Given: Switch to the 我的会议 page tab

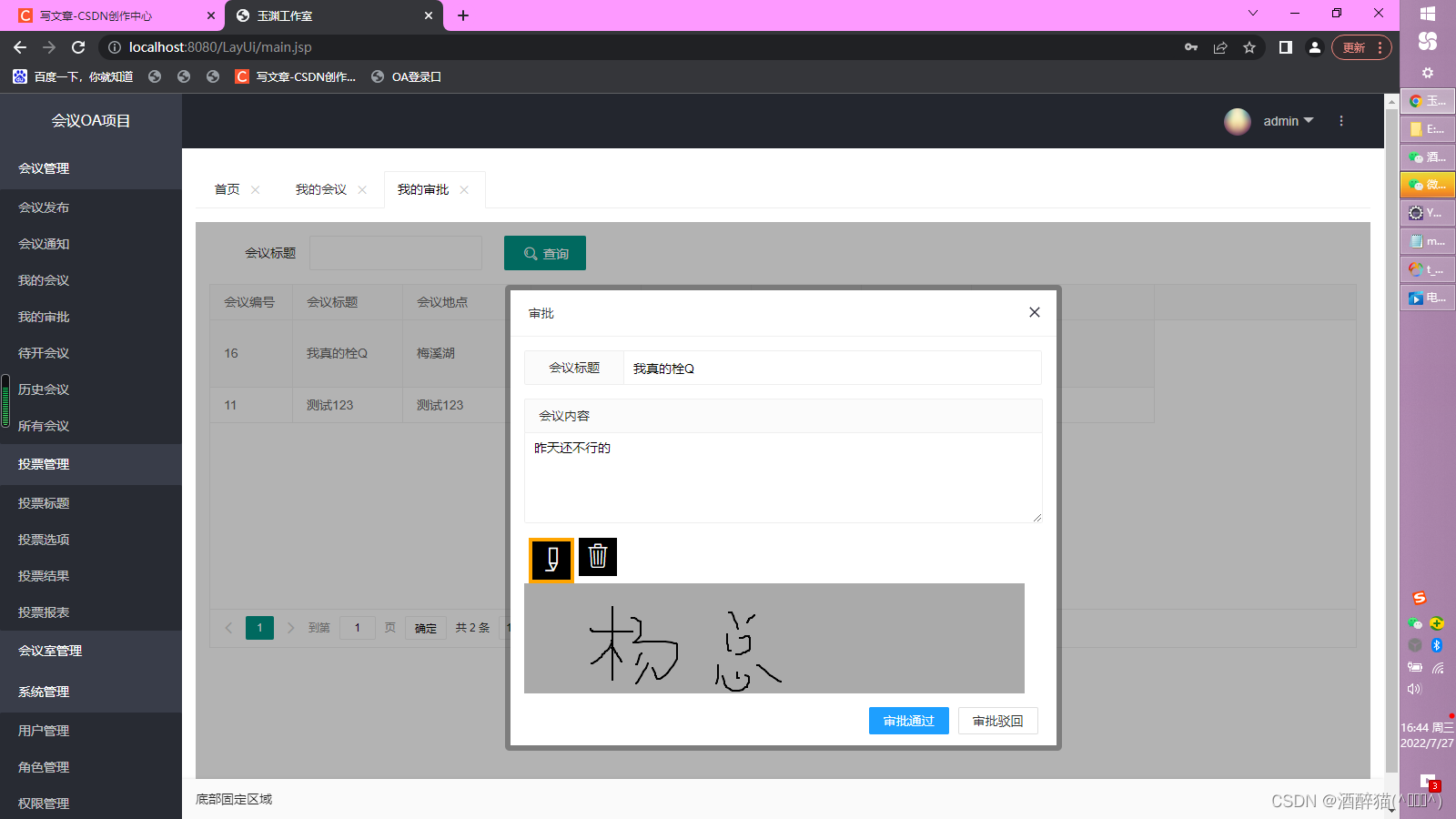Looking at the screenshot, I should [x=321, y=189].
